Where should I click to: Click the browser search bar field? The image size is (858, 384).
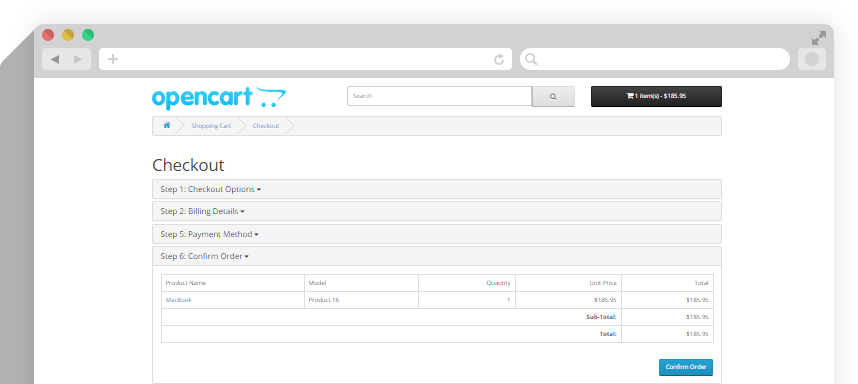(655, 59)
